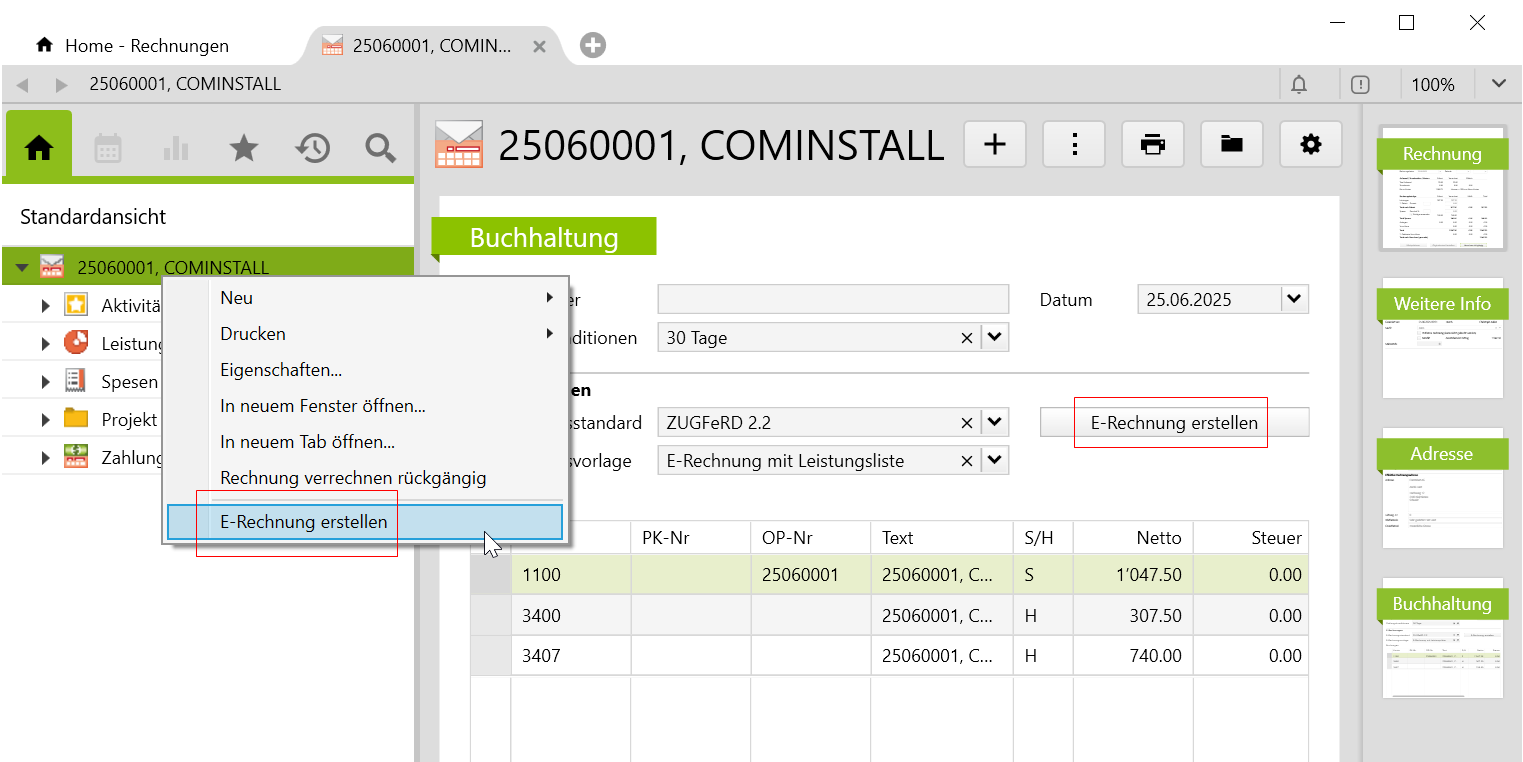The width and height of the screenshot is (1523, 762).
Task: Click the notifications bell icon
Action: pos(1299,85)
